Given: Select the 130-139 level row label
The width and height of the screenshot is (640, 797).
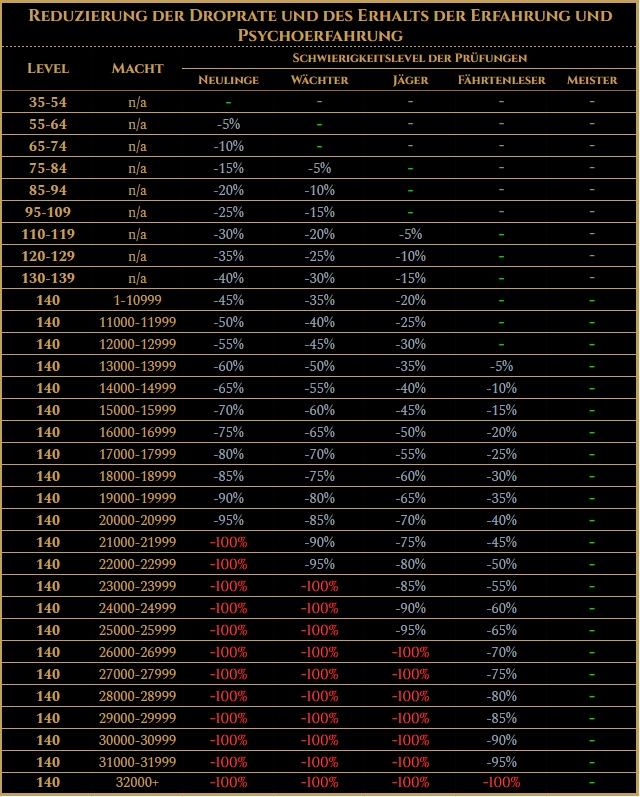Looking at the screenshot, I should (48, 278).
